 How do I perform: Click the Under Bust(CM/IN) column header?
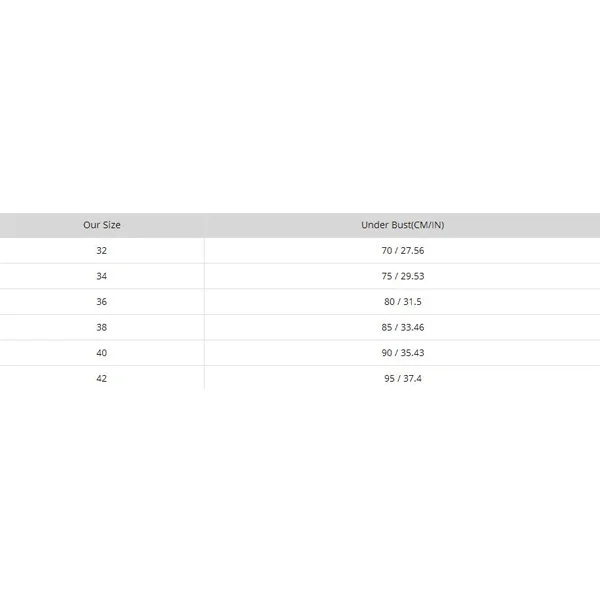click(403, 225)
